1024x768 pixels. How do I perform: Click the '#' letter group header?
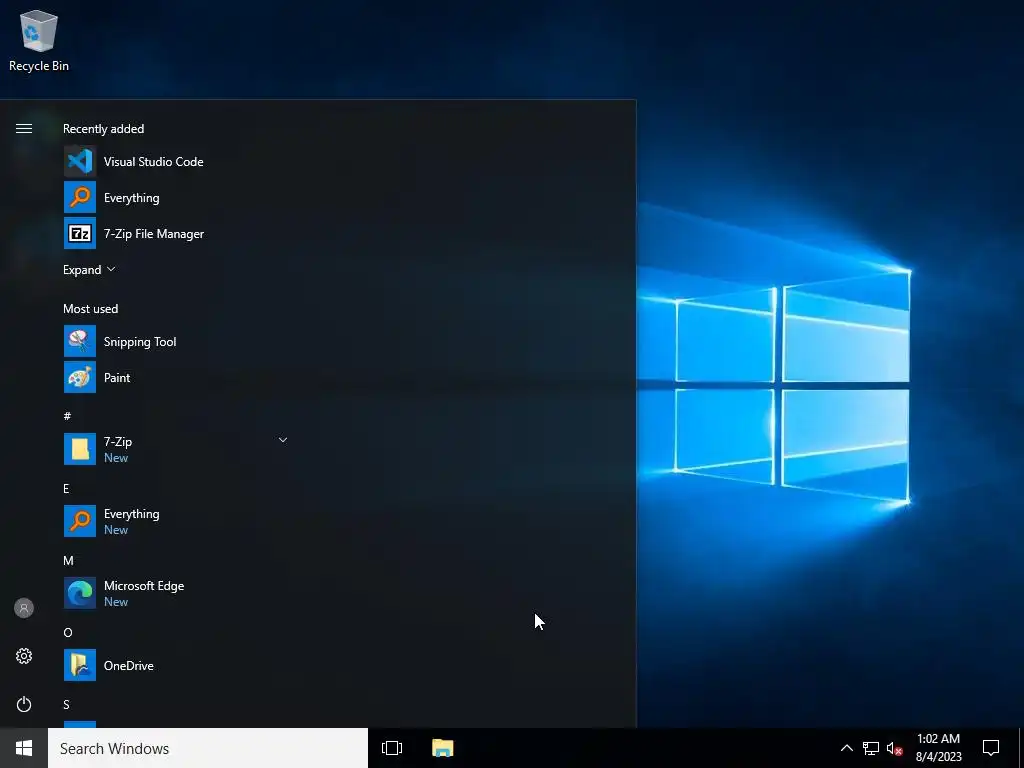(x=67, y=416)
